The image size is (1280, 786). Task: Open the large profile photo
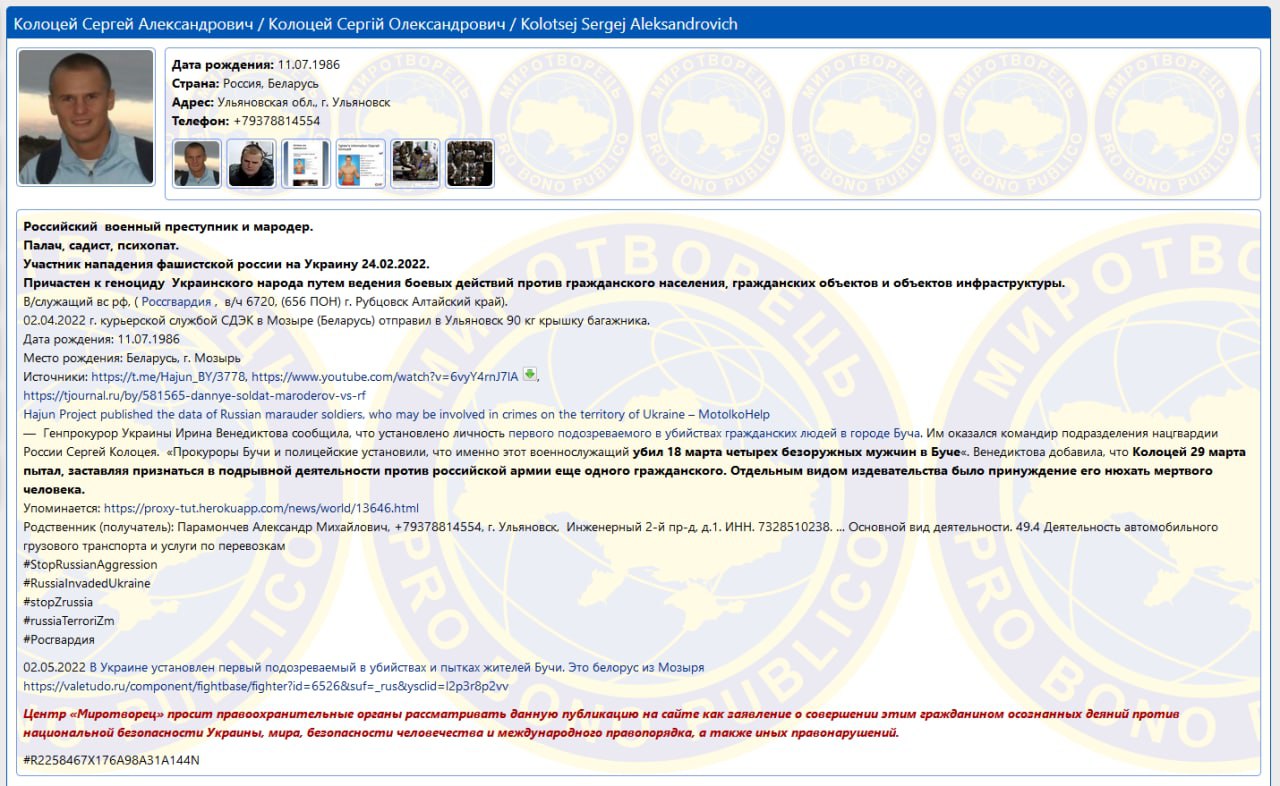tap(86, 117)
